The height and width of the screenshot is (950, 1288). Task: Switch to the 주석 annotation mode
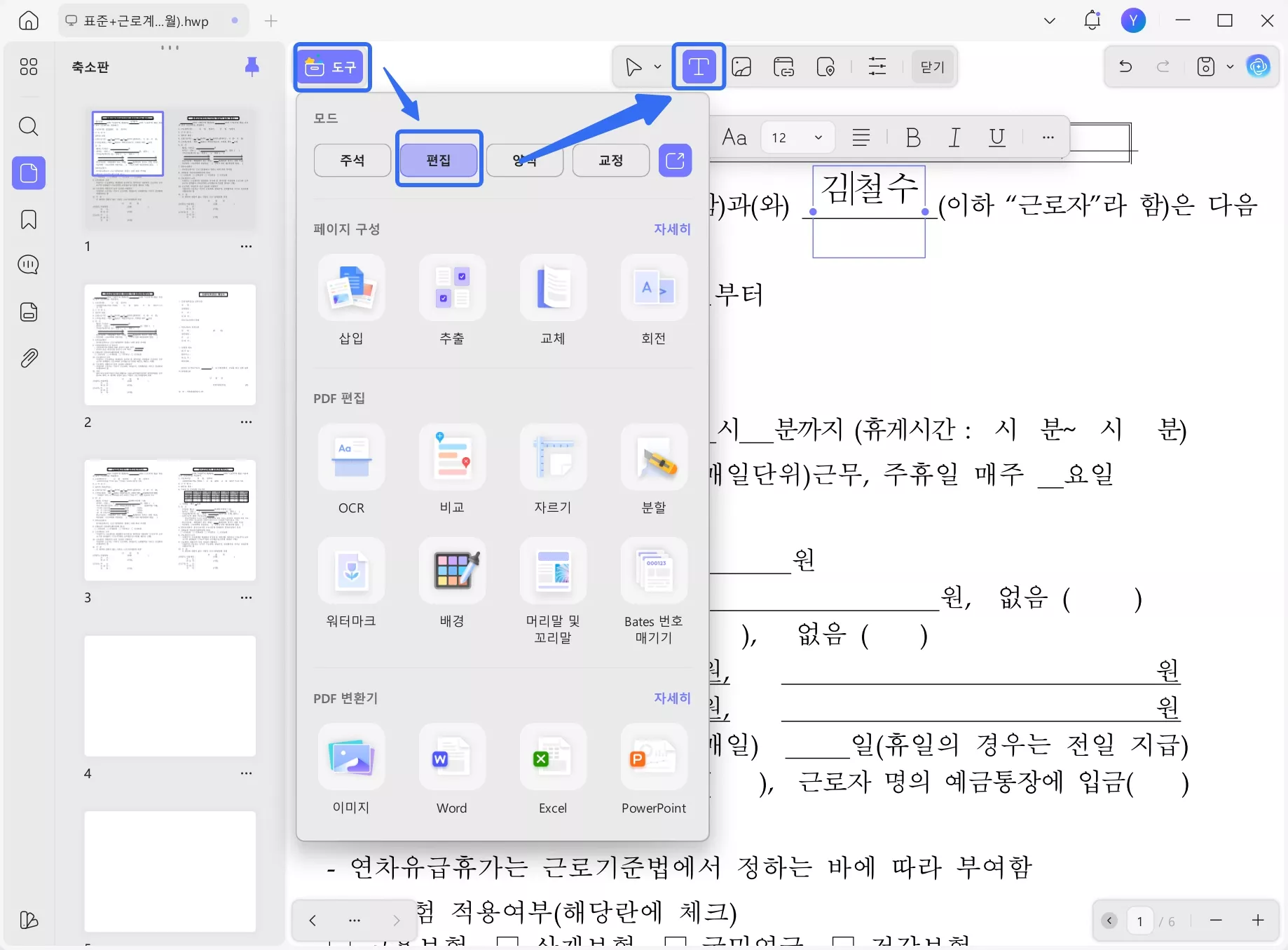point(352,160)
